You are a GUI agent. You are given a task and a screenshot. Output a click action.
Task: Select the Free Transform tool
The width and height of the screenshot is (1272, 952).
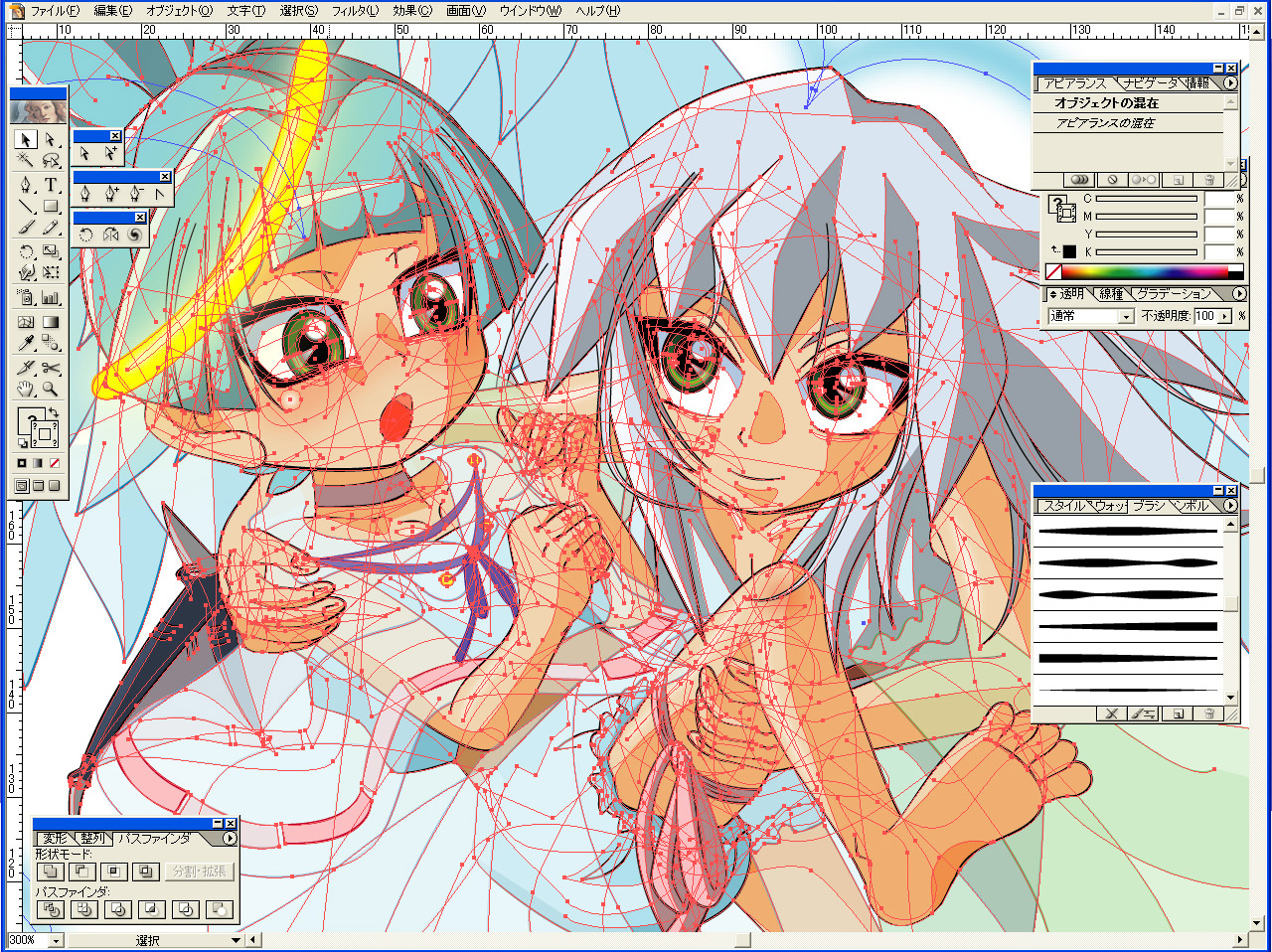coord(51,272)
